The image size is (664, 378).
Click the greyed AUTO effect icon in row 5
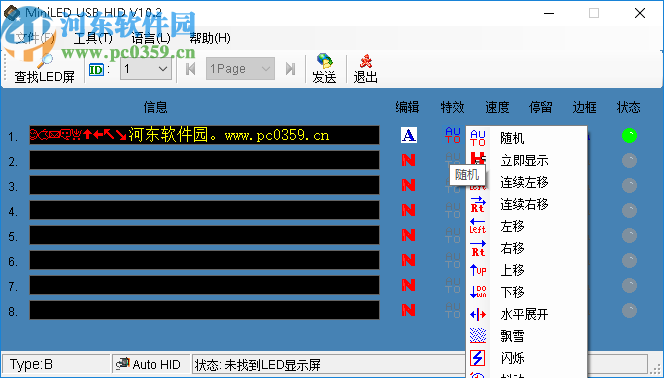(x=453, y=235)
